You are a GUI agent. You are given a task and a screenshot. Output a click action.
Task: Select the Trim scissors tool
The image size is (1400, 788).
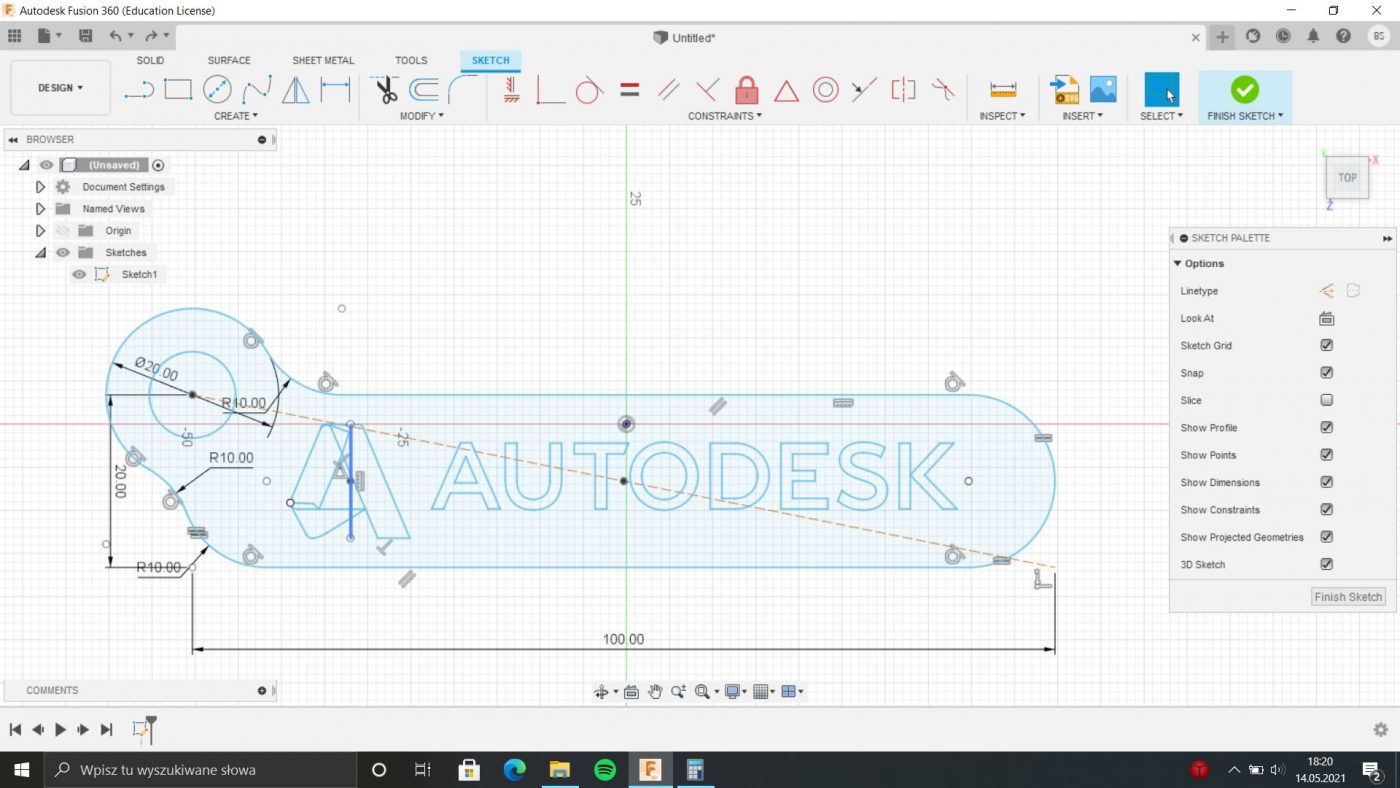coord(386,90)
